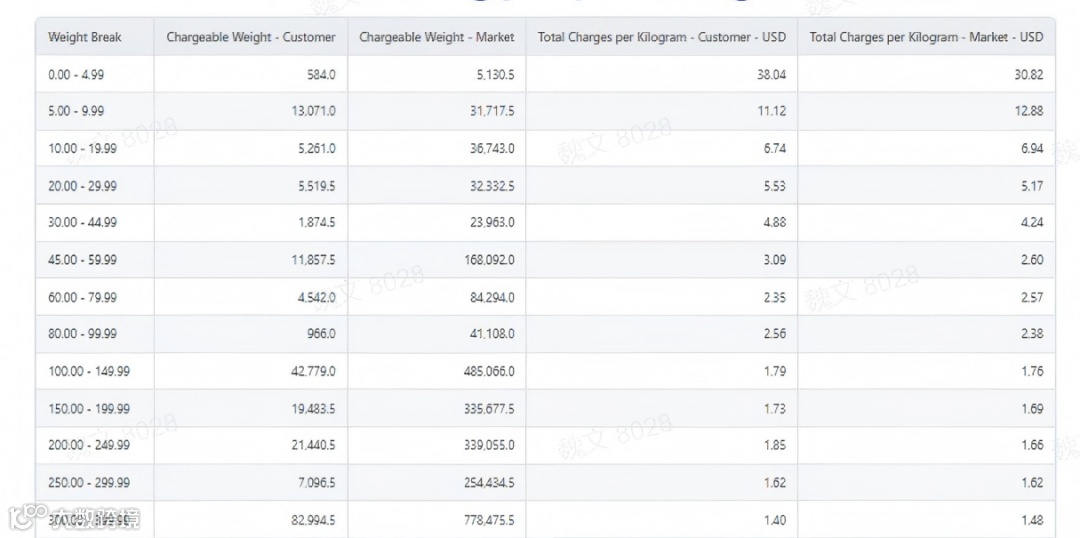
Task: Click the 5.00 - 9.99 weight break cell
Action: 76,111
